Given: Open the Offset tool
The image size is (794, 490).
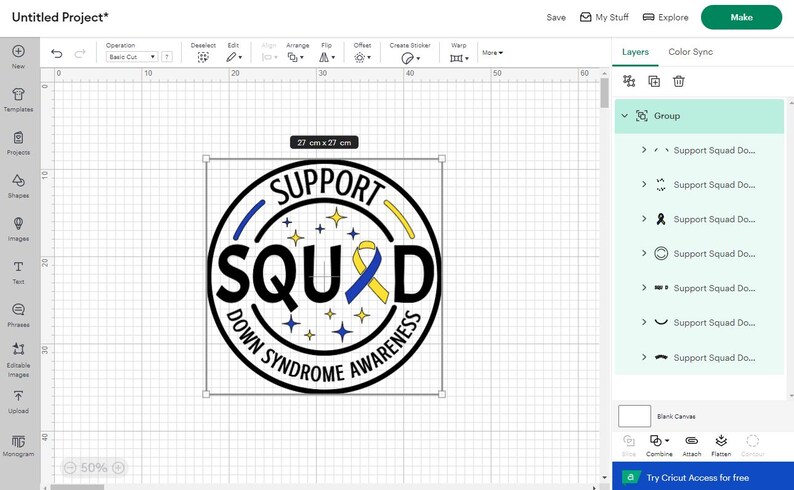Looking at the screenshot, I should click(362, 57).
